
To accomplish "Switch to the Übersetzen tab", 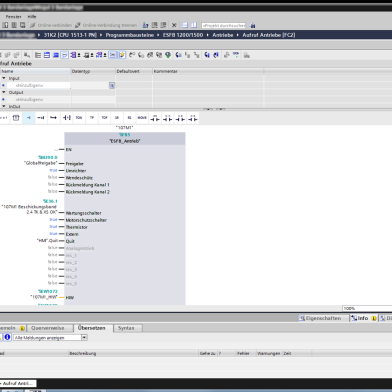I will point(92,328).
